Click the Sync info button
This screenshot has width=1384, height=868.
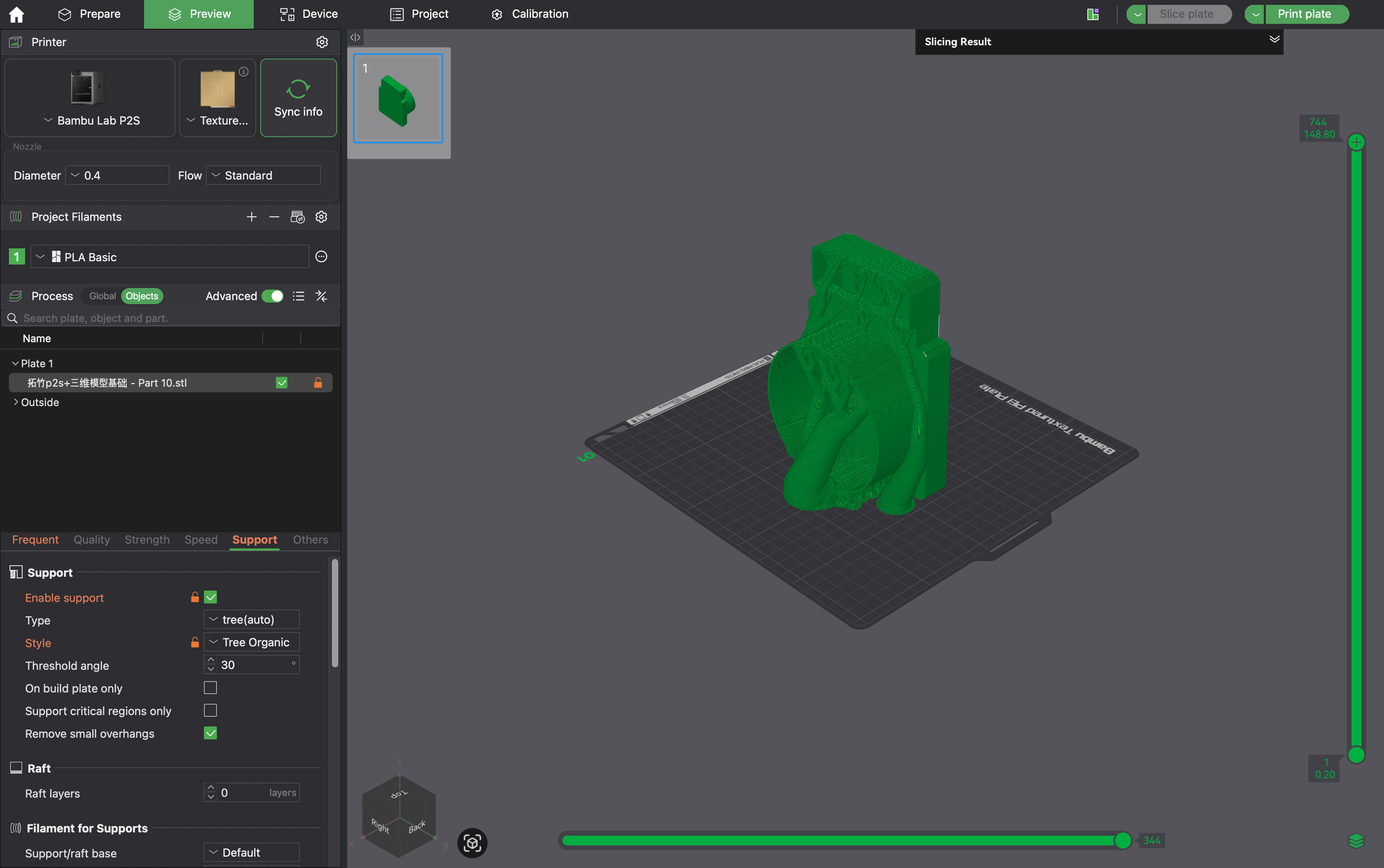[298, 97]
